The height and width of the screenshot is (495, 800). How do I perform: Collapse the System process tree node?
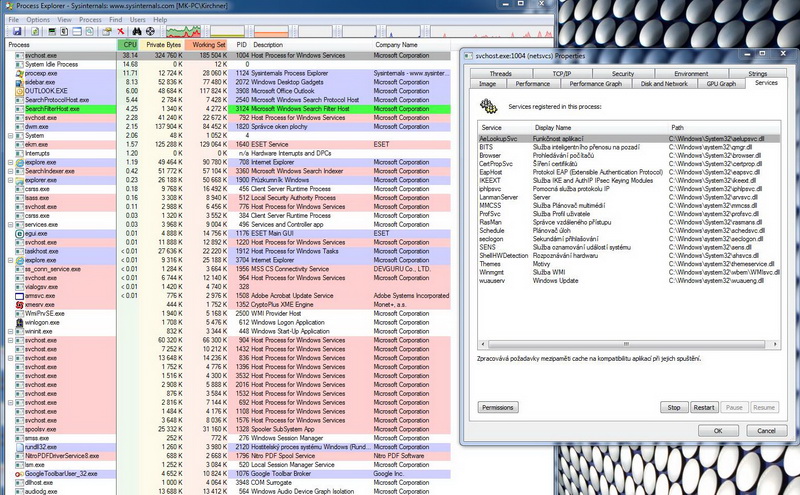(10, 136)
